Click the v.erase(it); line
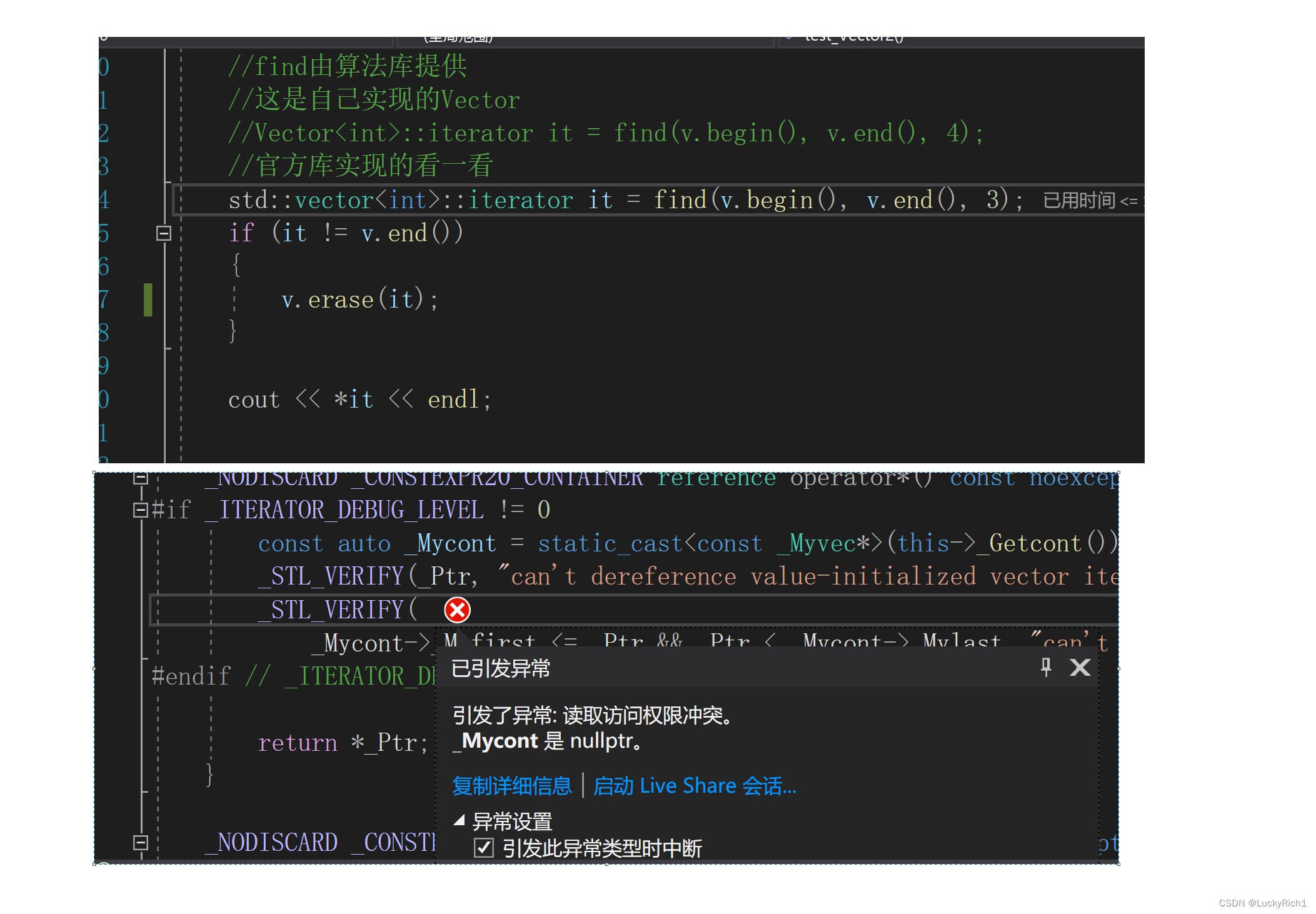 (x=360, y=299)
